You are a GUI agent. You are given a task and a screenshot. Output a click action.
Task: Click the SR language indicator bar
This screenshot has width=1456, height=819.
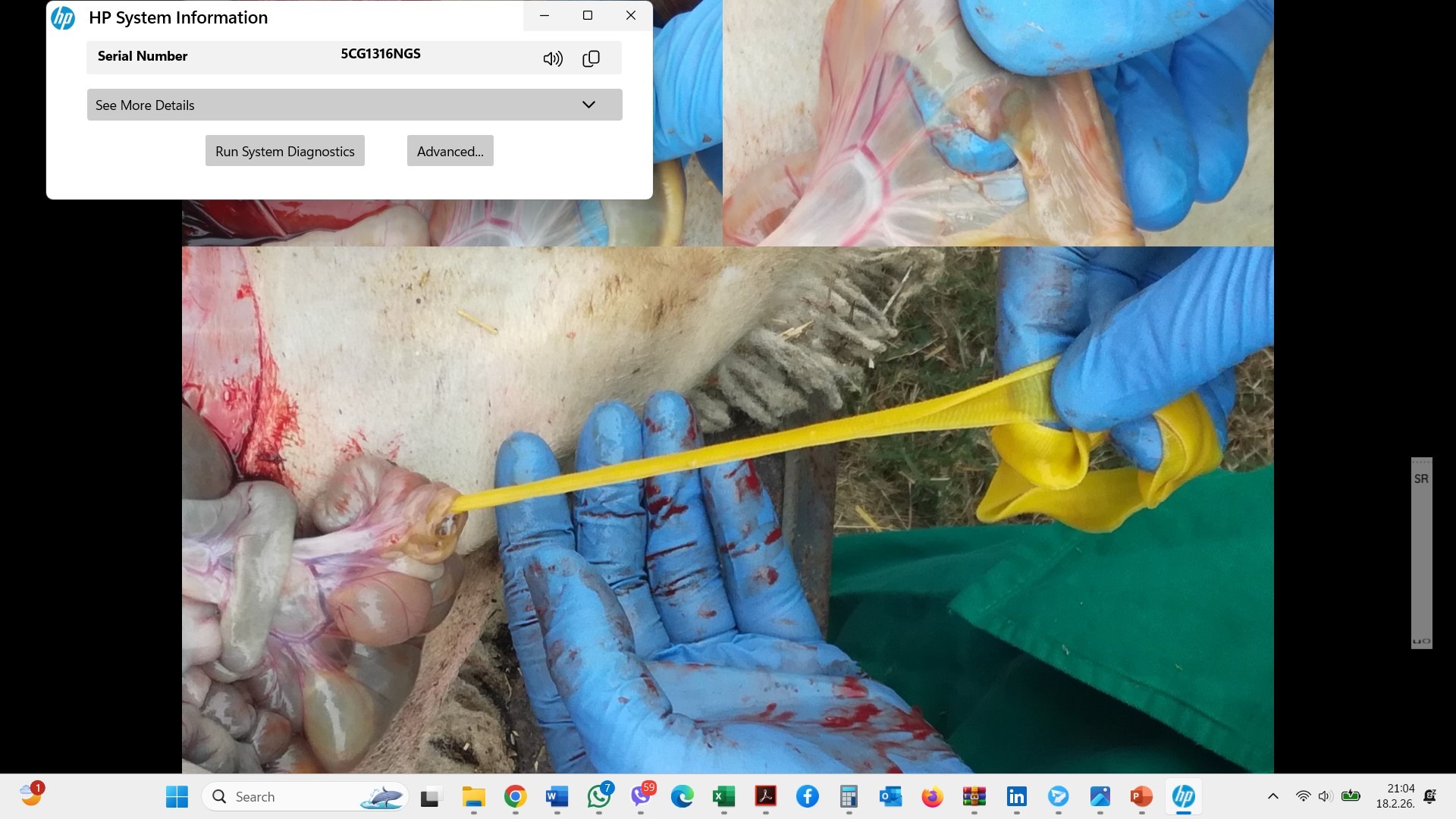coord(1421,479)
